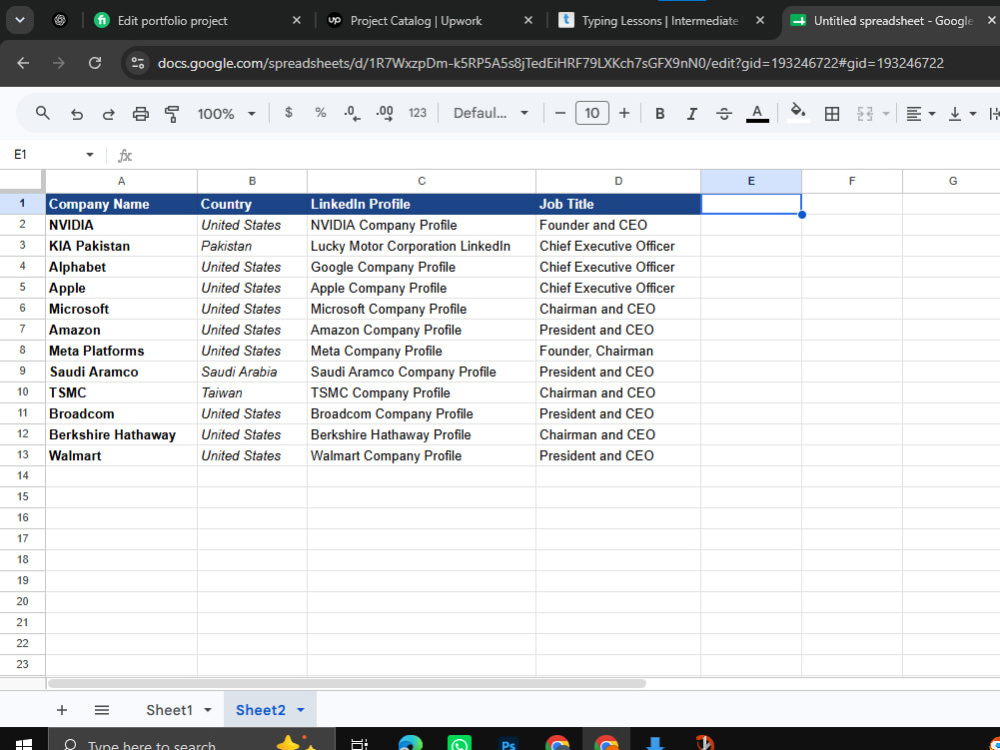Decrease font size with minus button

tap(560, 114)
